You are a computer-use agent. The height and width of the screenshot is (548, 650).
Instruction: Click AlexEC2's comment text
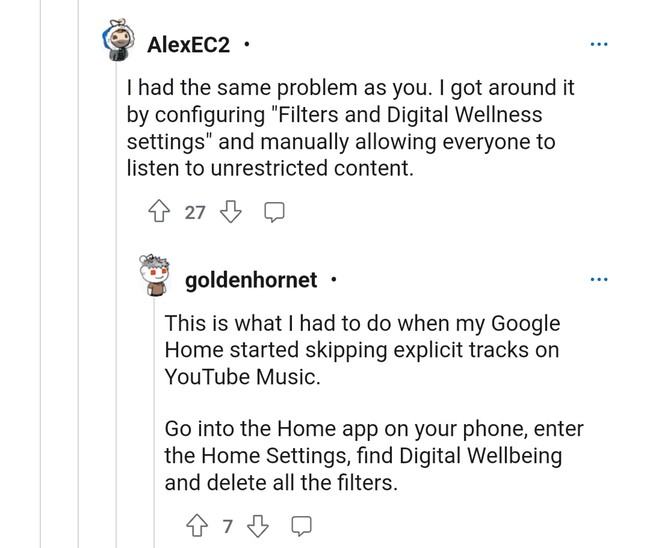click(x=350, y=128)
